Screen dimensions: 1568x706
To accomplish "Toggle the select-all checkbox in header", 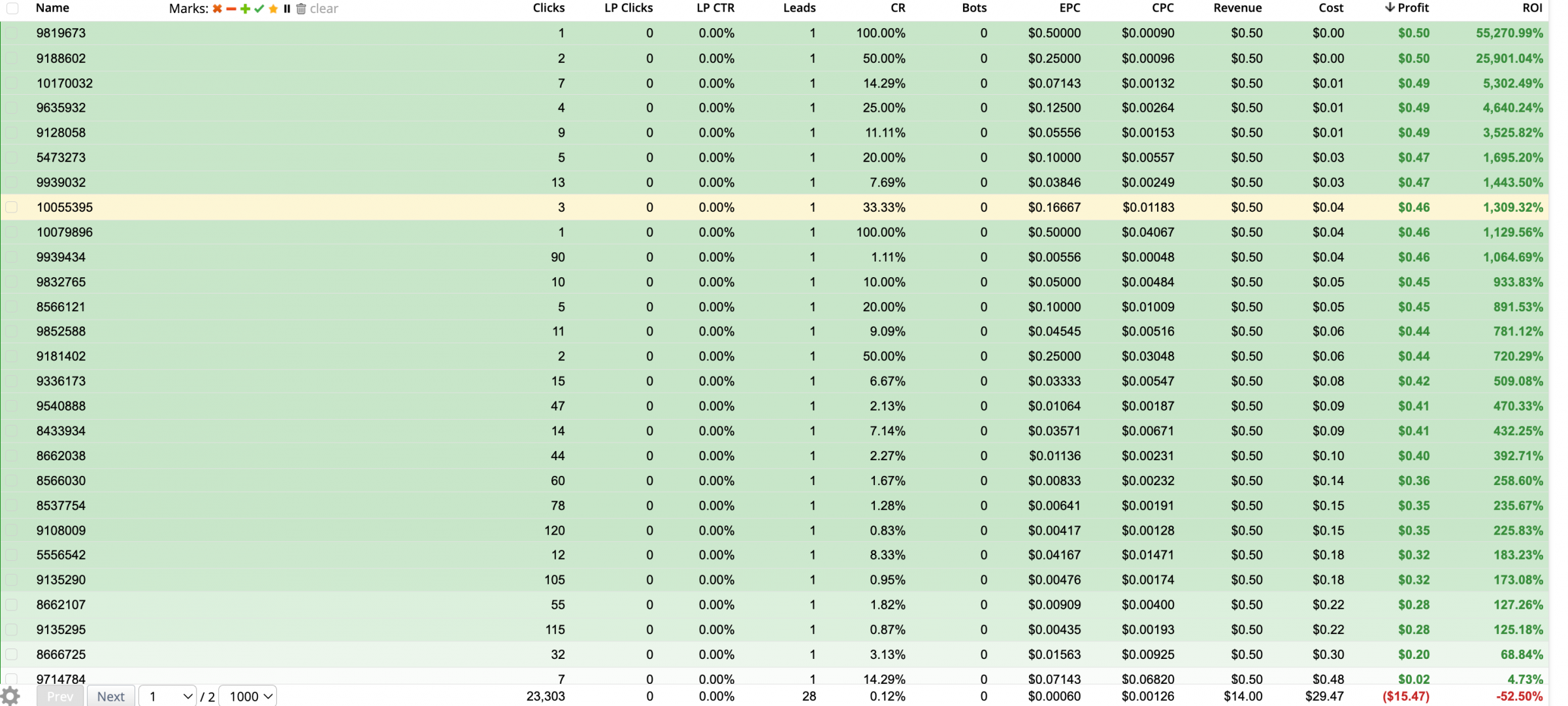I will 12,8.
